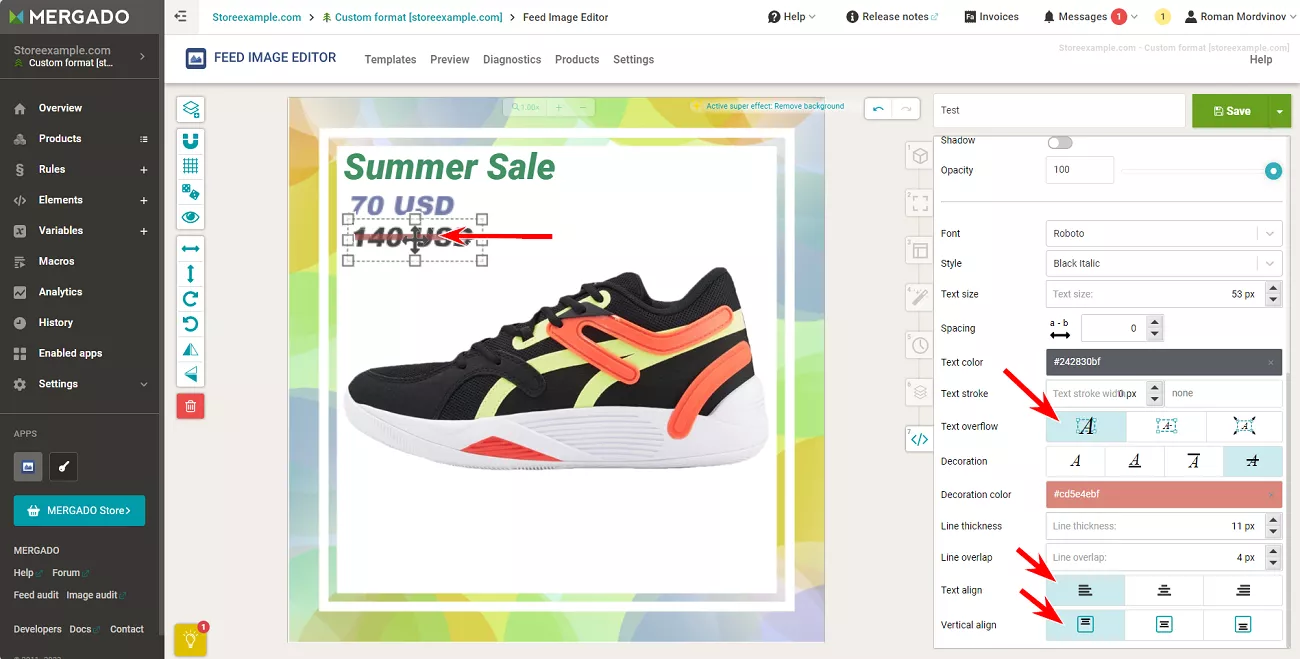This screenshot has width=1300, height=659.
Task: Open the Font dropdown Roboto
Action: [x=1164, y=233]
